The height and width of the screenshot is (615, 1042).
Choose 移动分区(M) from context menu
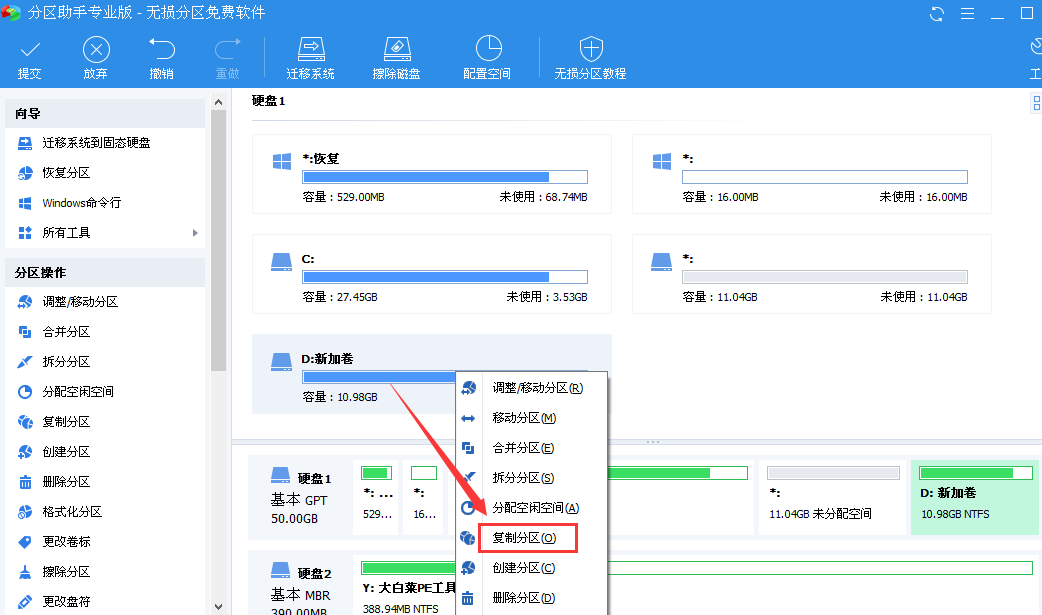(x=532, y=418)
